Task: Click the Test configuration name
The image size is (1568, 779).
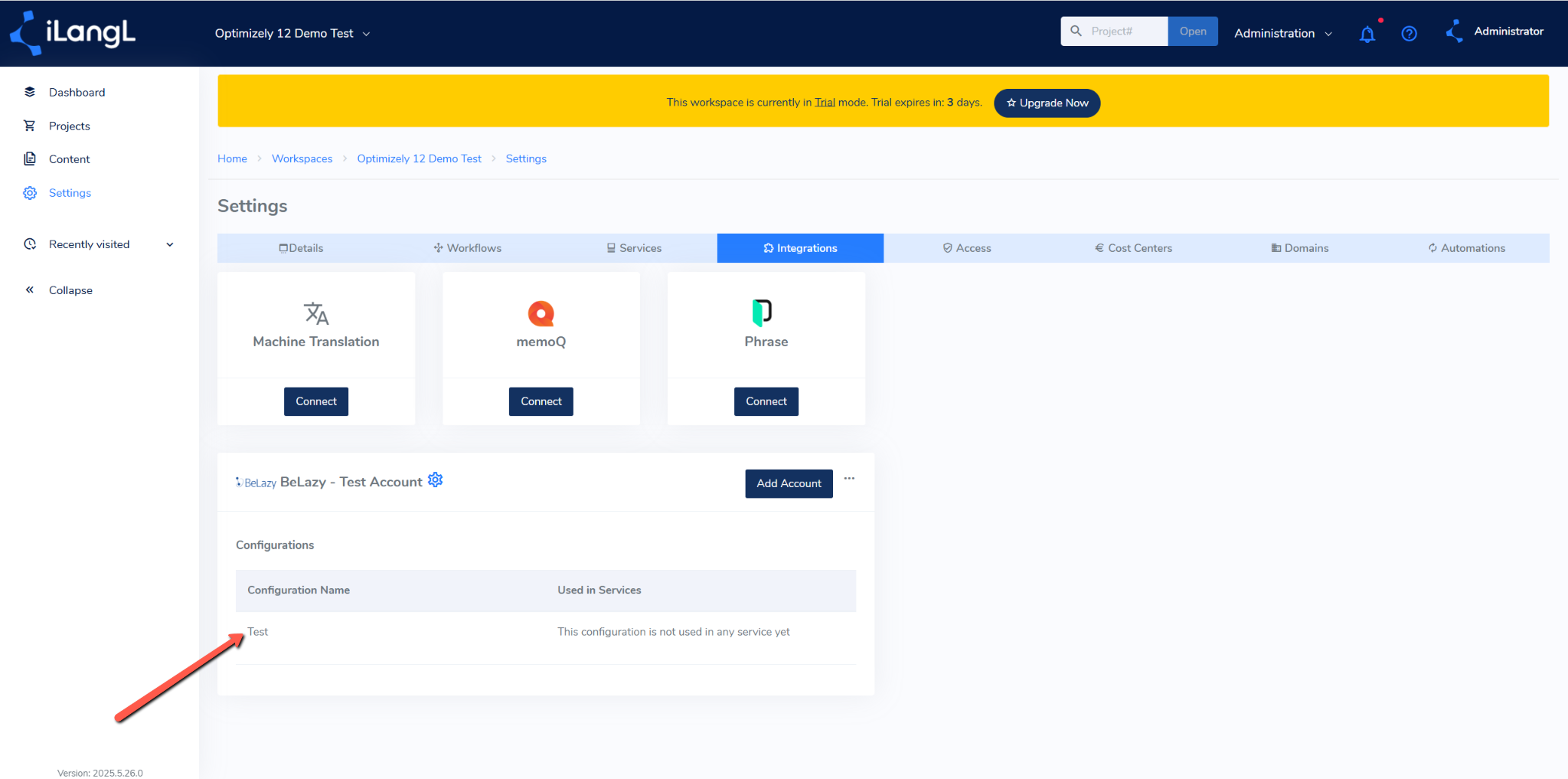Action: click(258, 631)
